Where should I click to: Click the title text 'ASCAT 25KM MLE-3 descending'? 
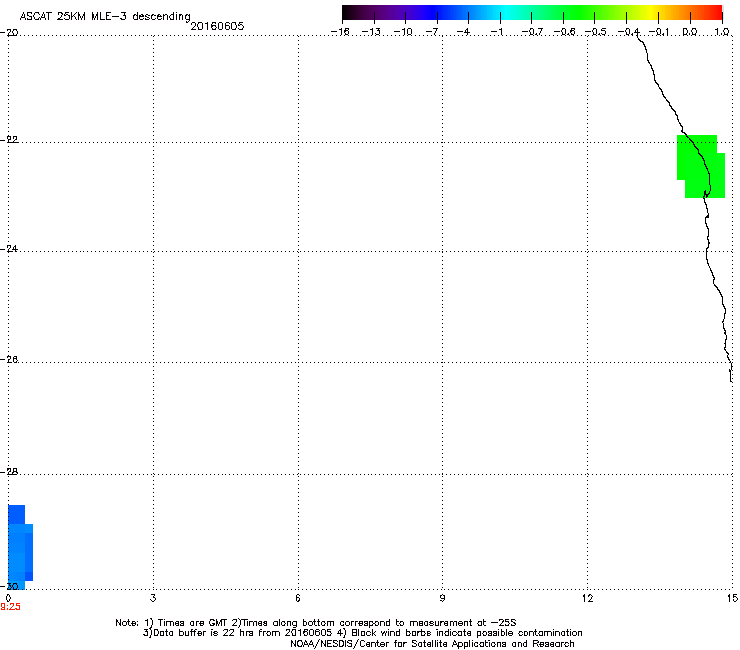[x=105, y=17]
